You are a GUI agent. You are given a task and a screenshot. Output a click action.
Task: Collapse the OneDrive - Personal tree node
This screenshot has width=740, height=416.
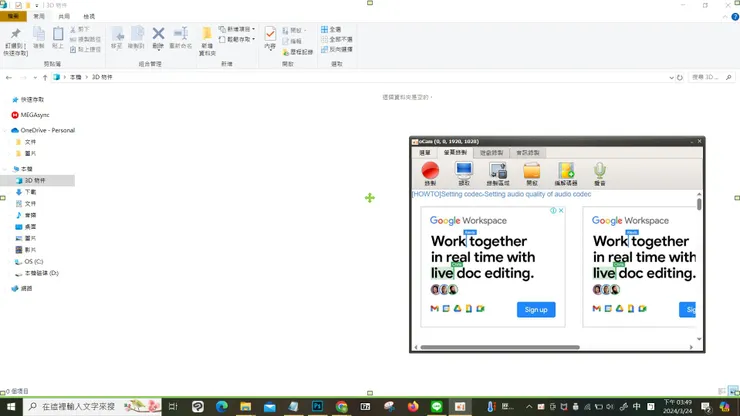[5, 130]
